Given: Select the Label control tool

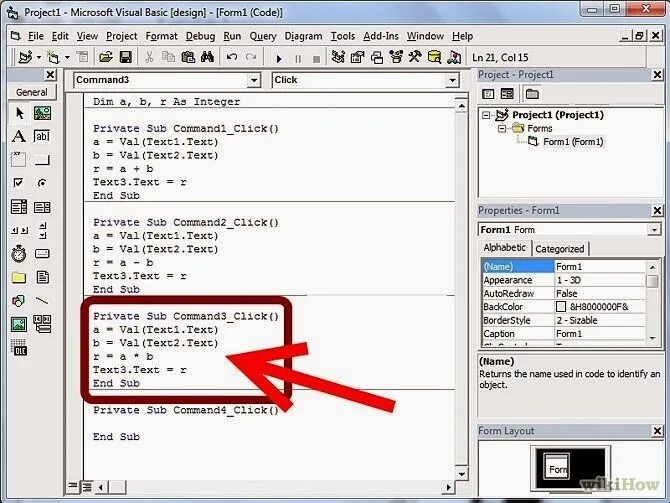Looking at the screenshot, I should (x=19, y=136).
